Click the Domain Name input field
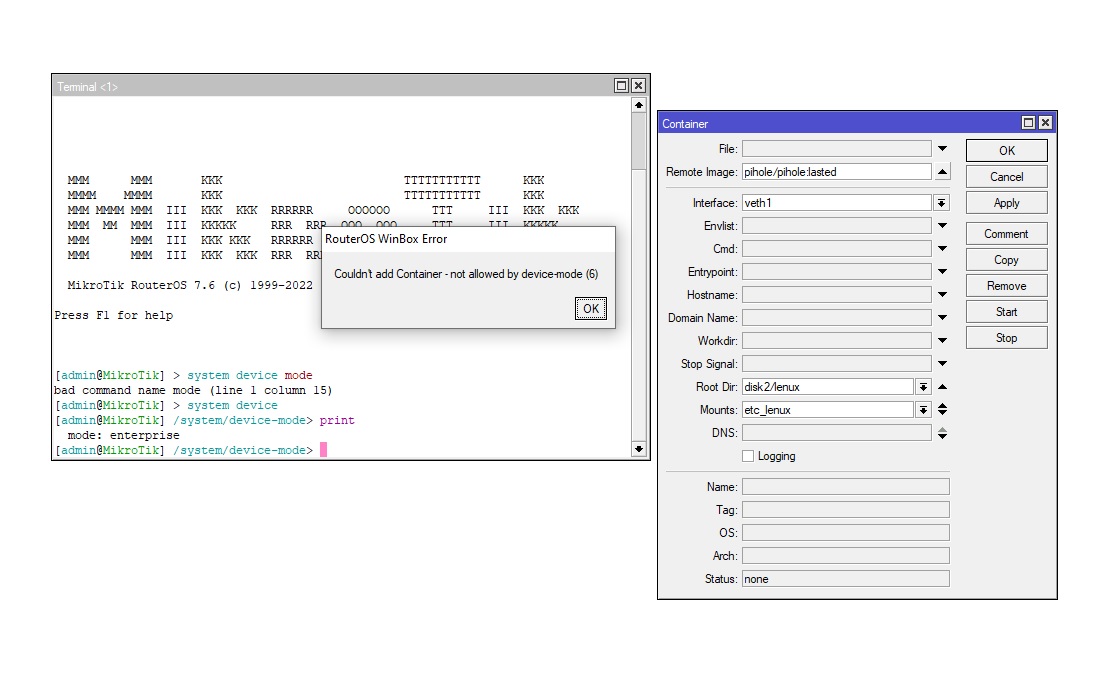This screenshot has height=689, width=1095. click(x=837, y=318)
